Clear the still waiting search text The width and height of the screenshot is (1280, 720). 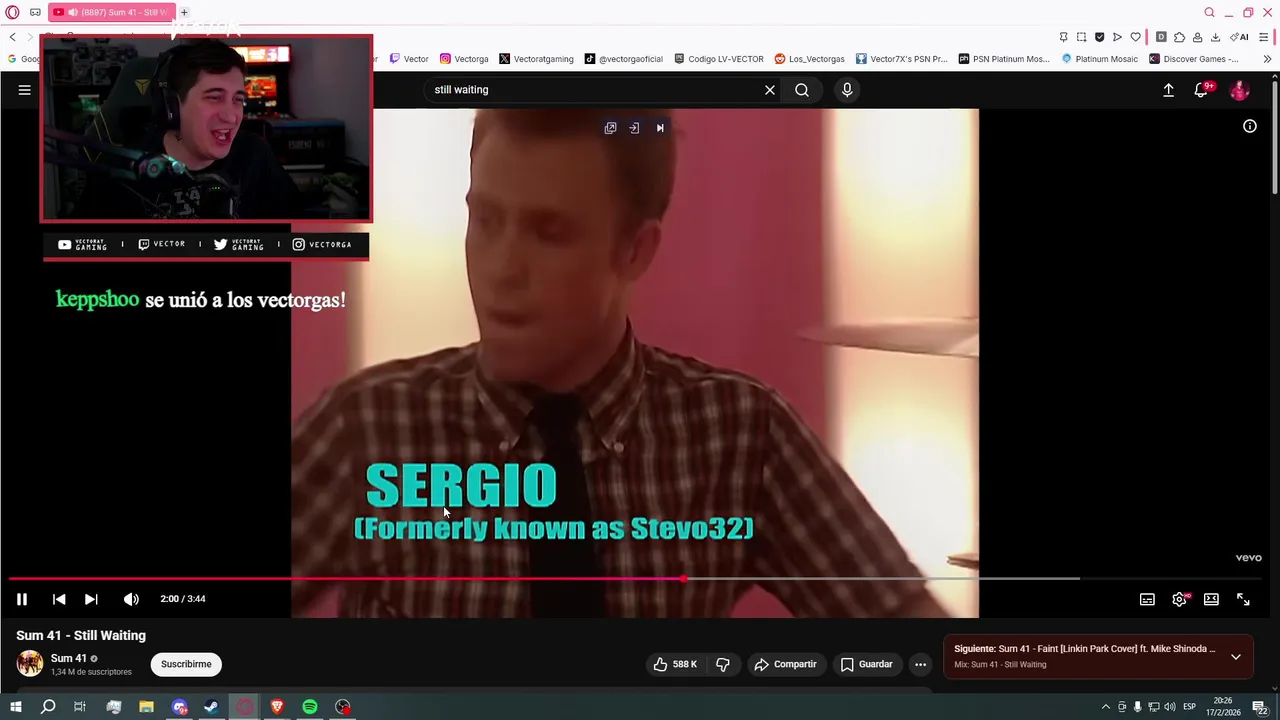click(770, 90)
